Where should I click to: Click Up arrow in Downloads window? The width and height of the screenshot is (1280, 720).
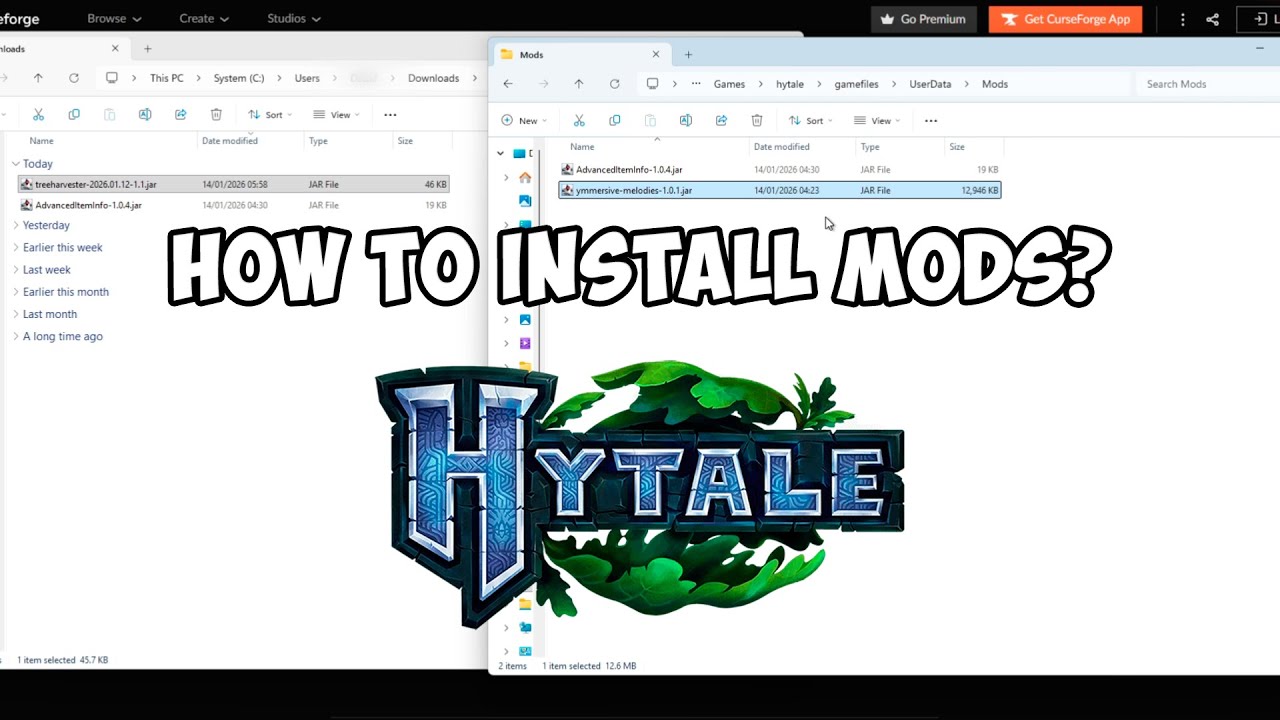[x=38, y=78]
